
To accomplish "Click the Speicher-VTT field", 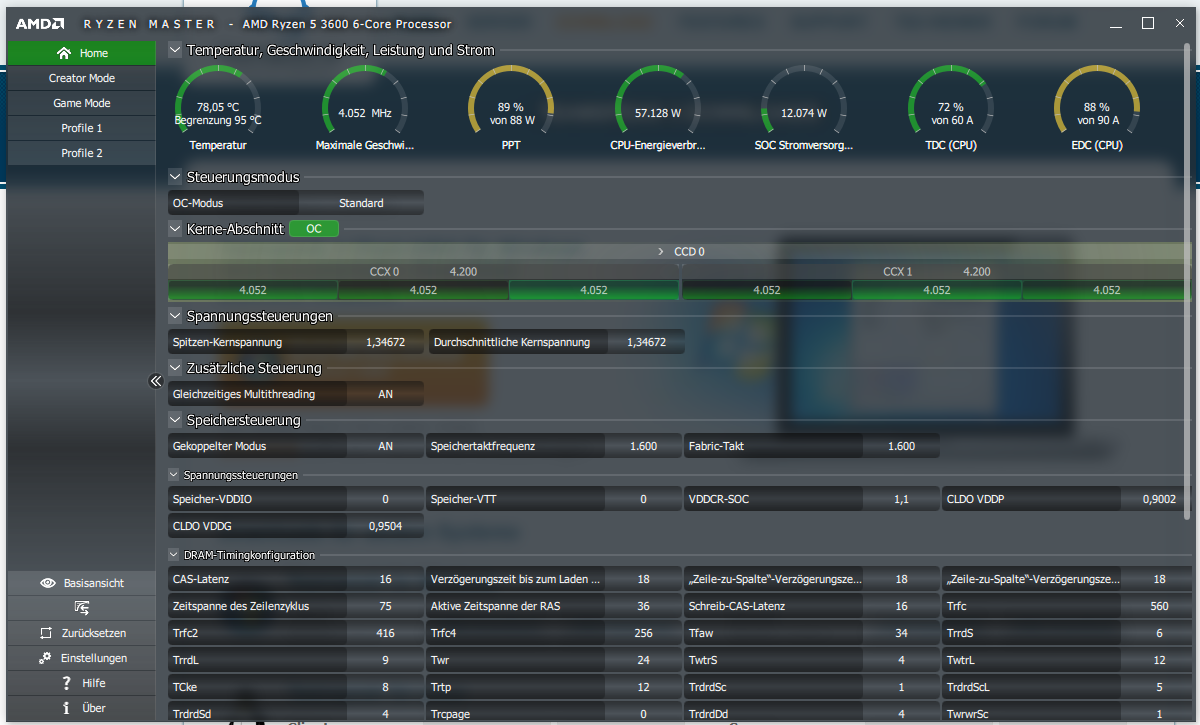I will [554, 498].
